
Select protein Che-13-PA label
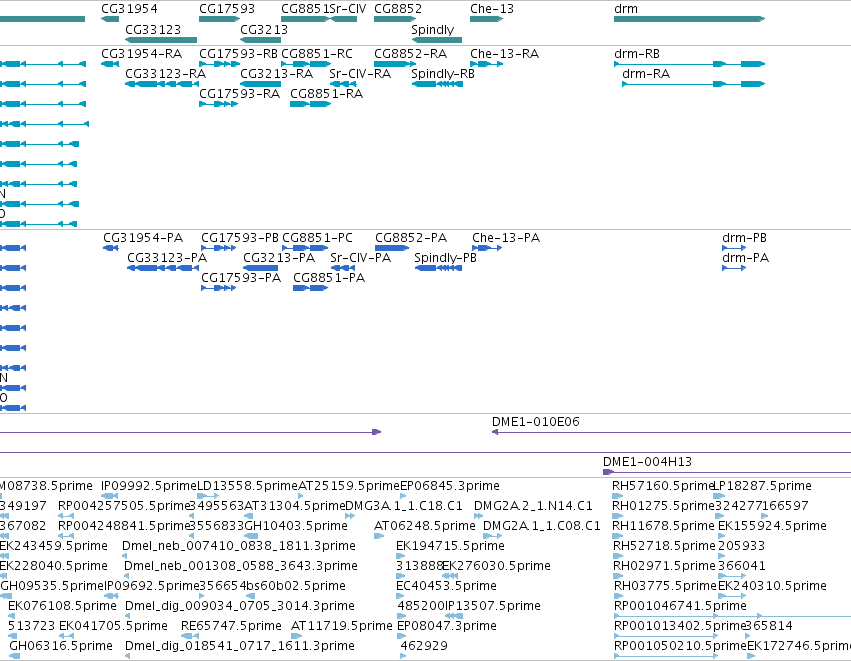click(506, 238)
